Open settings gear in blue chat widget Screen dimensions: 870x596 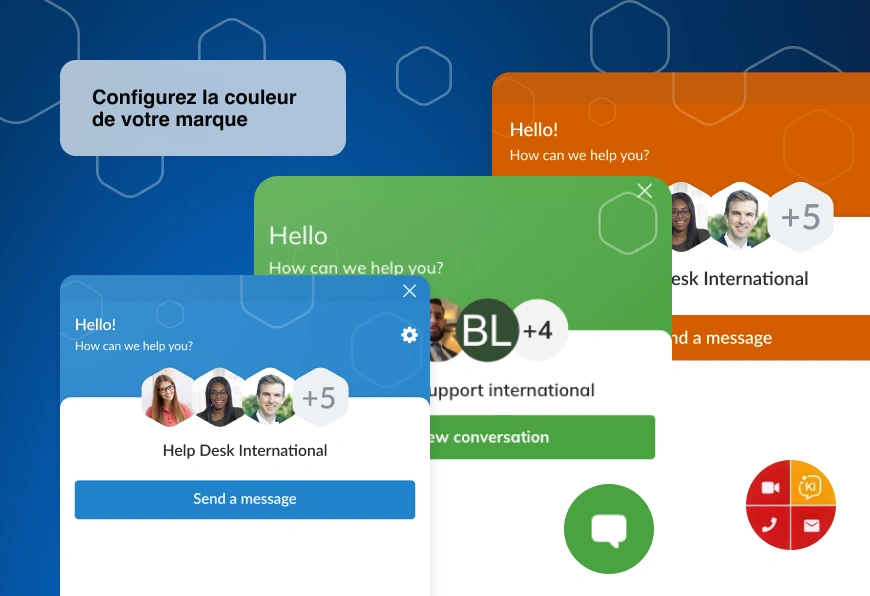[x=409, y=335]
